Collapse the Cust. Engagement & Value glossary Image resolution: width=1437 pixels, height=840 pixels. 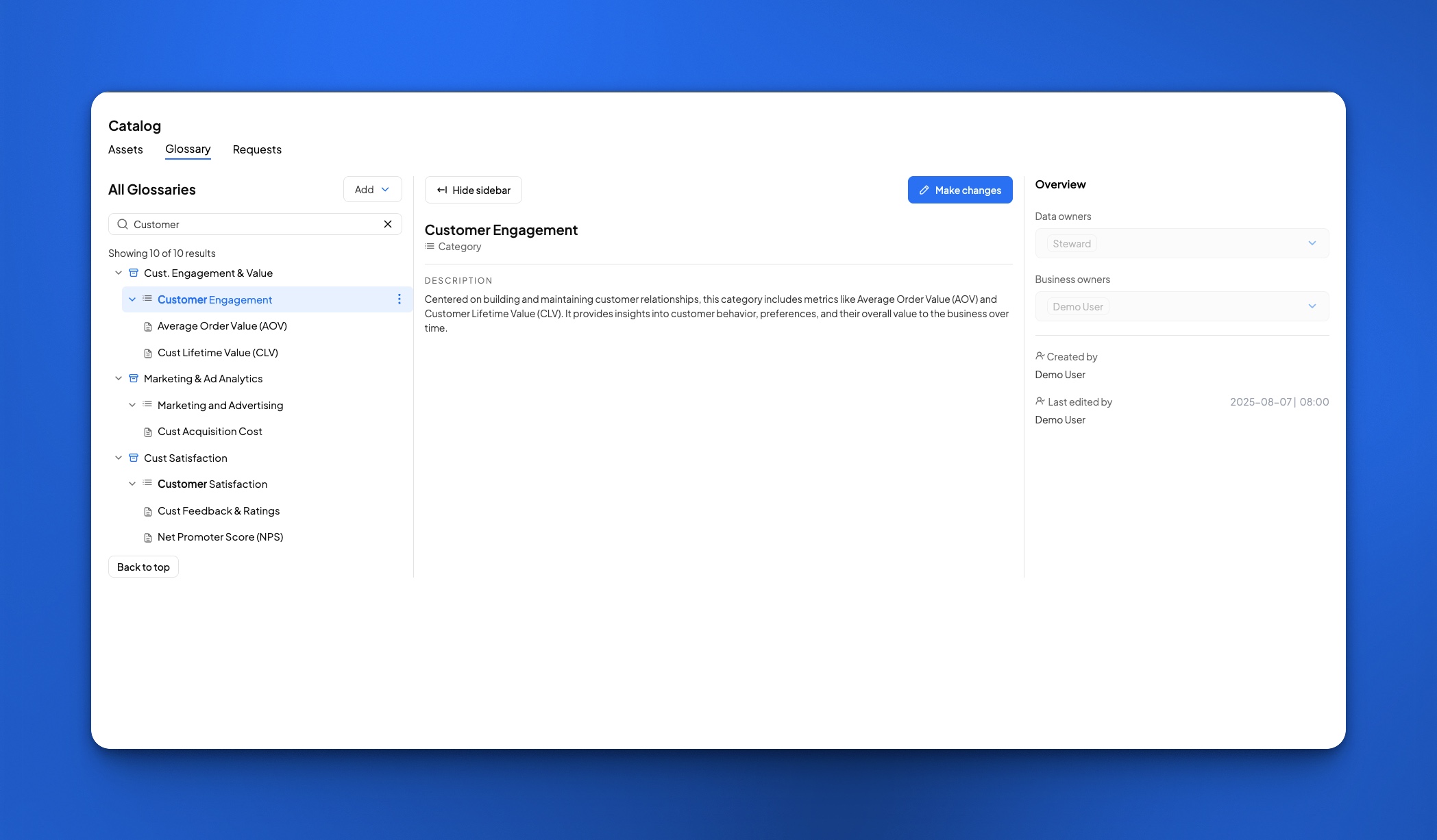coord(119,273)
